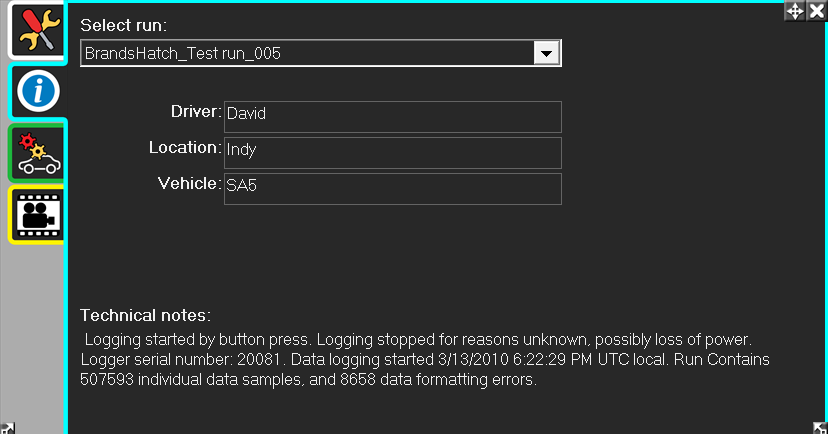Click the bottom-right resize corner handle
Image resolution: width=828 pixels, height=434 pixels.
pyautogui.click(x=818, y=425)
